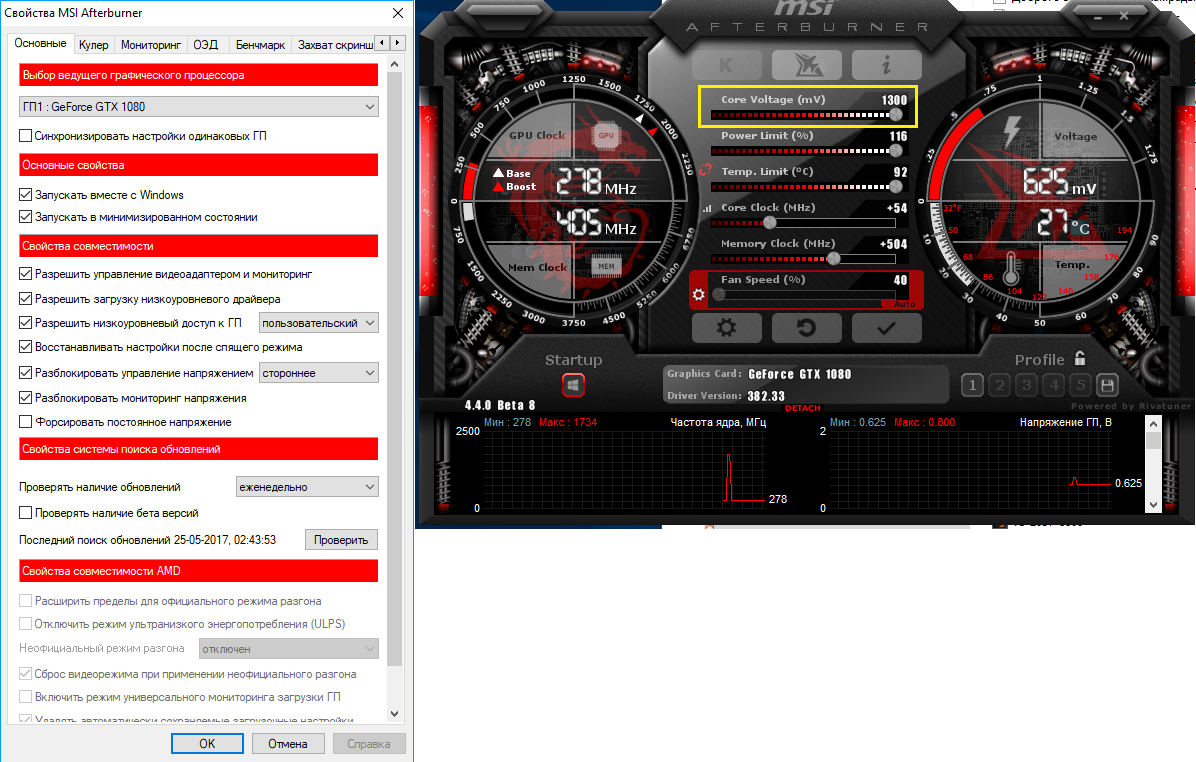Enable synchronizing settings of identical GPUs
Screen dimensions: 1196x762
(x=25, y=136)
